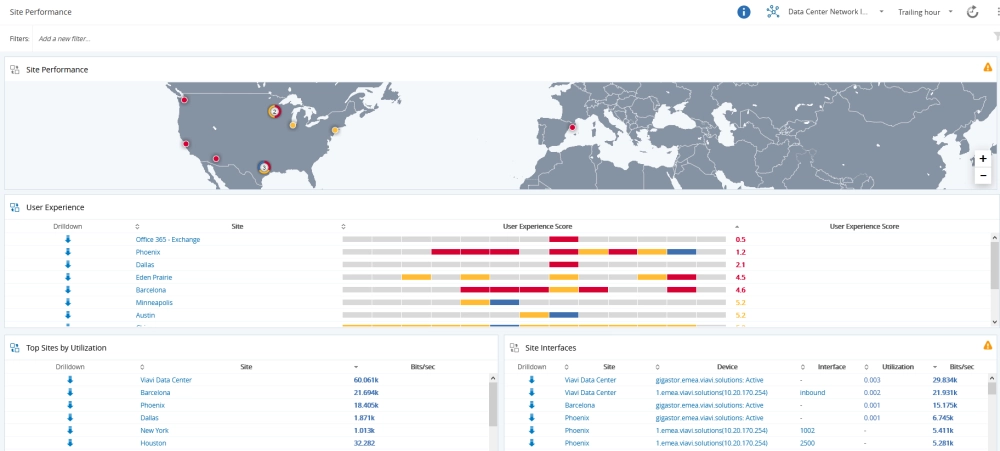Click the filter funnel icon
The height and width of the screenshot is (451, 1000).
(996, 37)
